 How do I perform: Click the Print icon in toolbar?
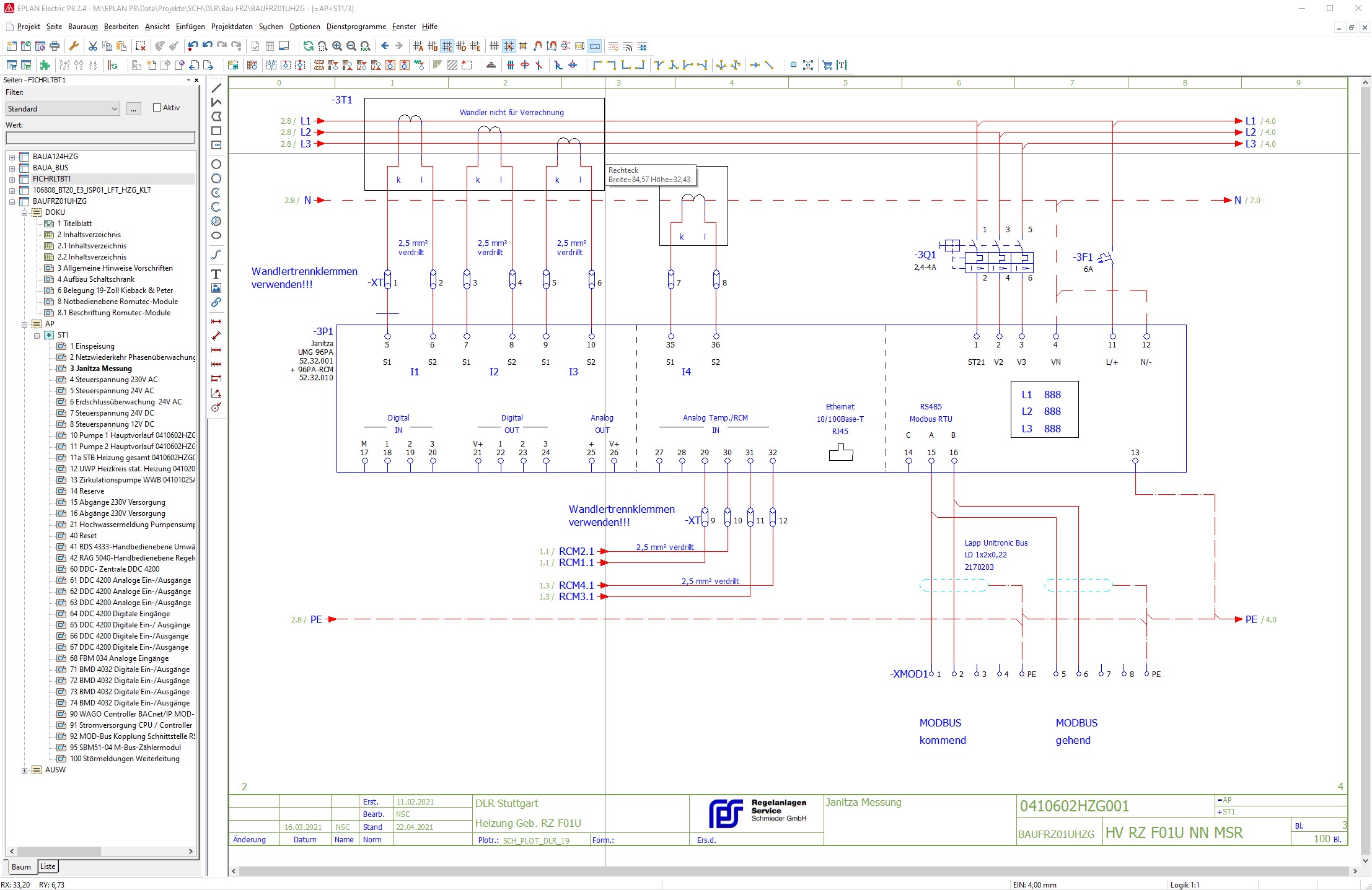point(55,46)
